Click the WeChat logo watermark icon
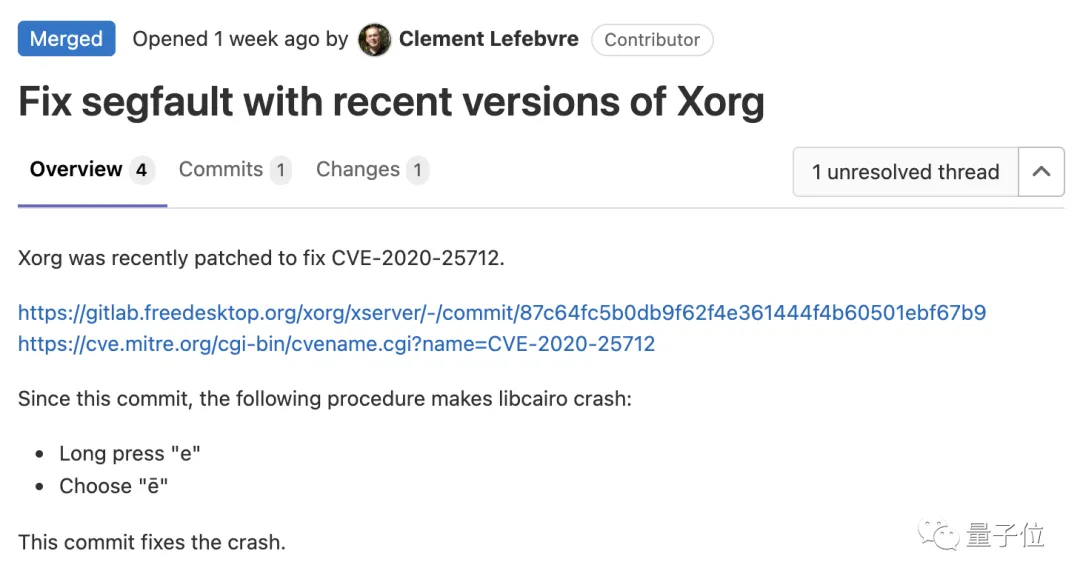Image resolution: width=1080 pixels, height=582 pixels. pos(942,535)
